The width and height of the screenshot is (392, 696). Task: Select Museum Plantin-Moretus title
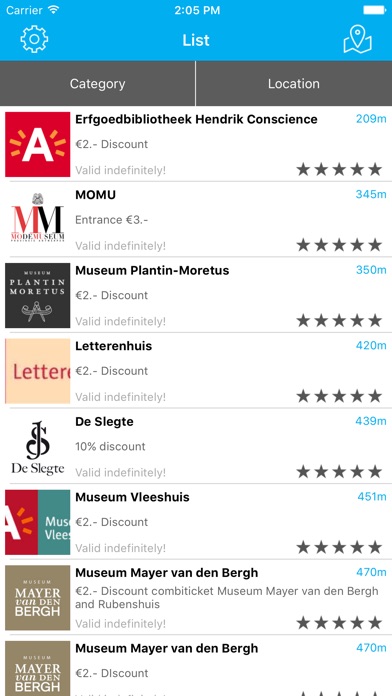coord(152,270)
